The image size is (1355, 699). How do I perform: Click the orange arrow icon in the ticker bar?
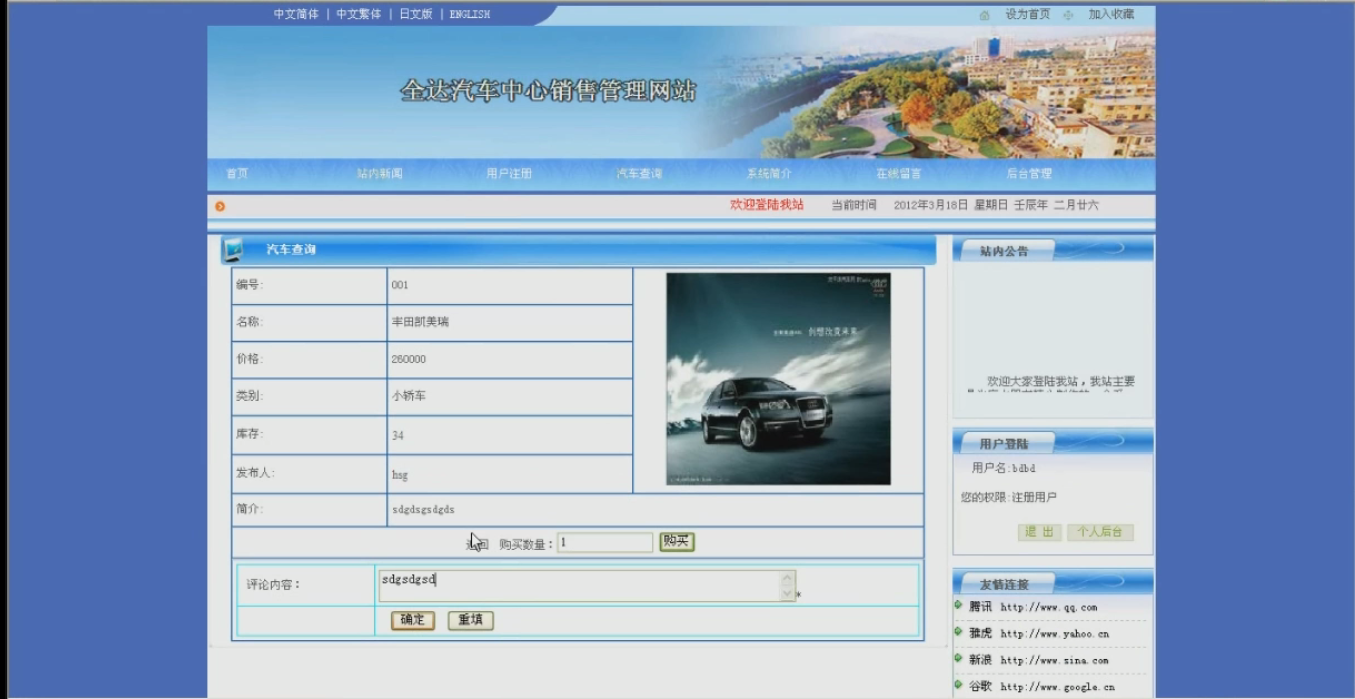(x=220, y=206)
